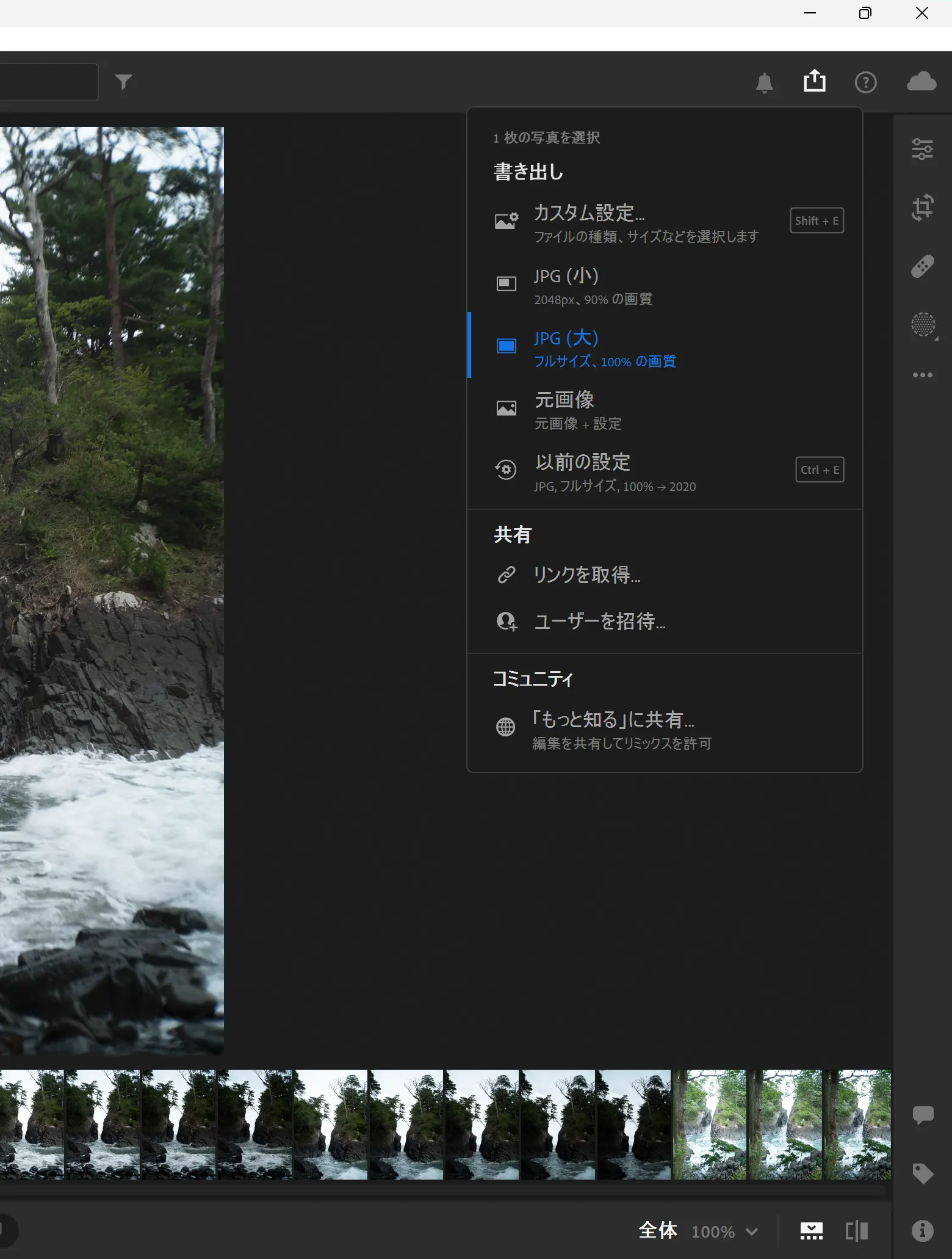
Task: Select the Crop and rotate tool
Action: pyautogui.click(x=922, y=207)
